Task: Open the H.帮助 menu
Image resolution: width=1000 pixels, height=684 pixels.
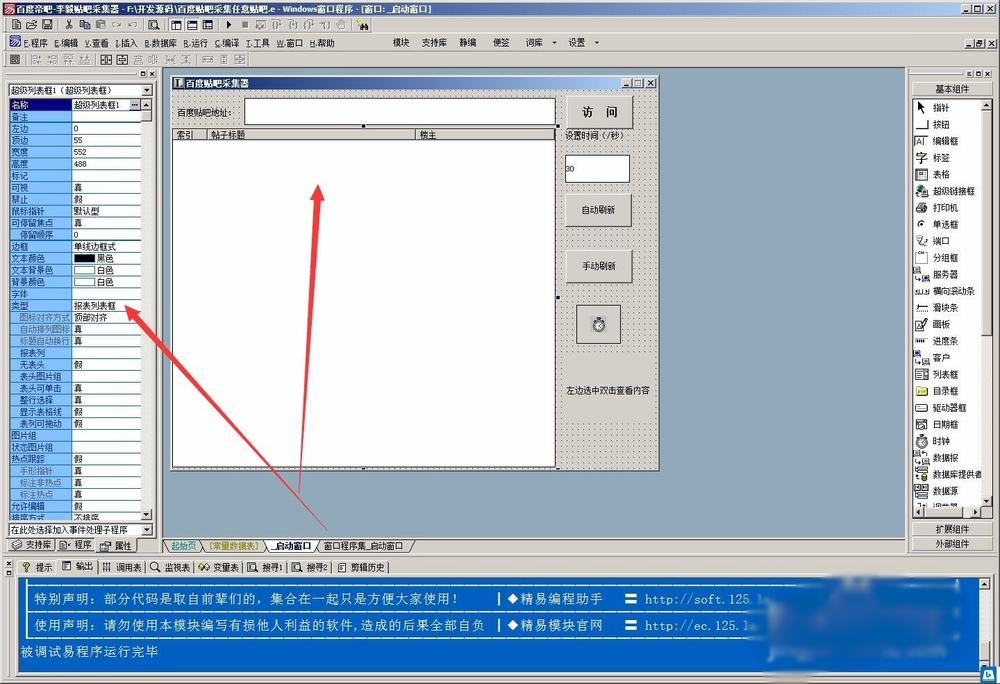Action: click(x=322, y=43)
